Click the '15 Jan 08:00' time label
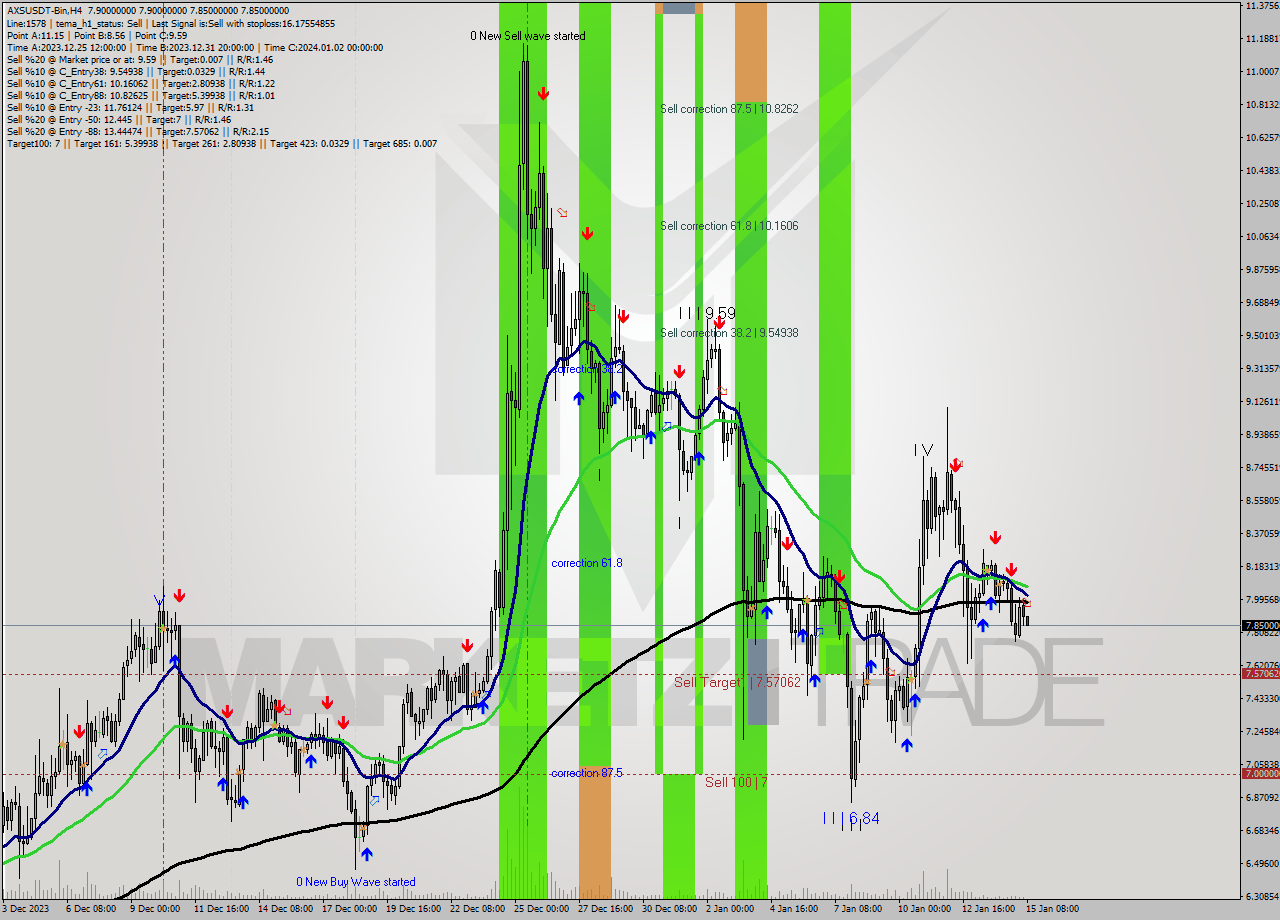The image size is (1280, 920). 1052,909
